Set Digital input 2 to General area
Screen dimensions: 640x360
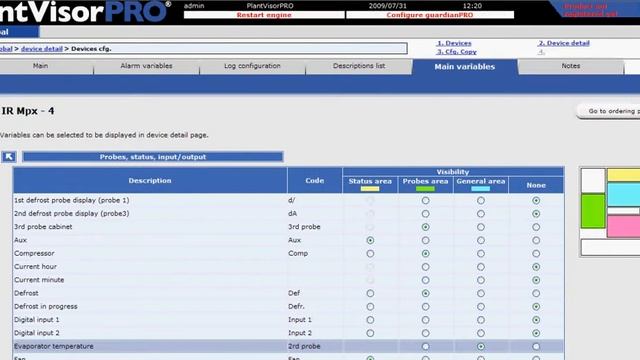pyautogui.click(x=481, y=333)
